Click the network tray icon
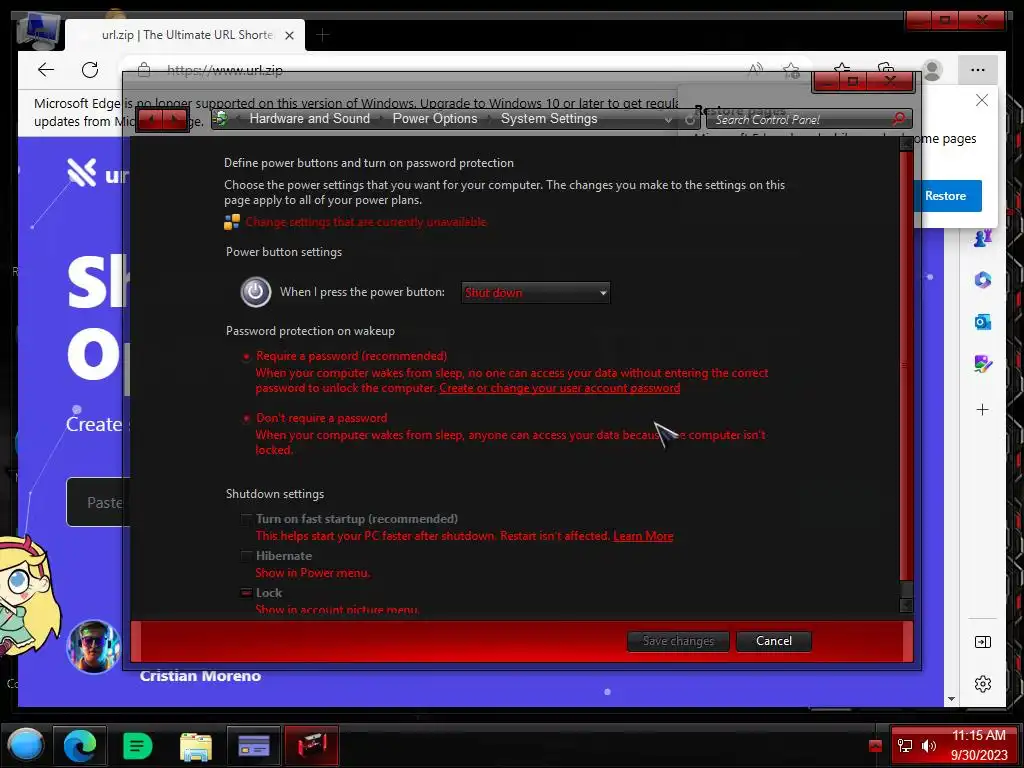The width and height of the screenshot is (1024, 768). pos(904,746)
